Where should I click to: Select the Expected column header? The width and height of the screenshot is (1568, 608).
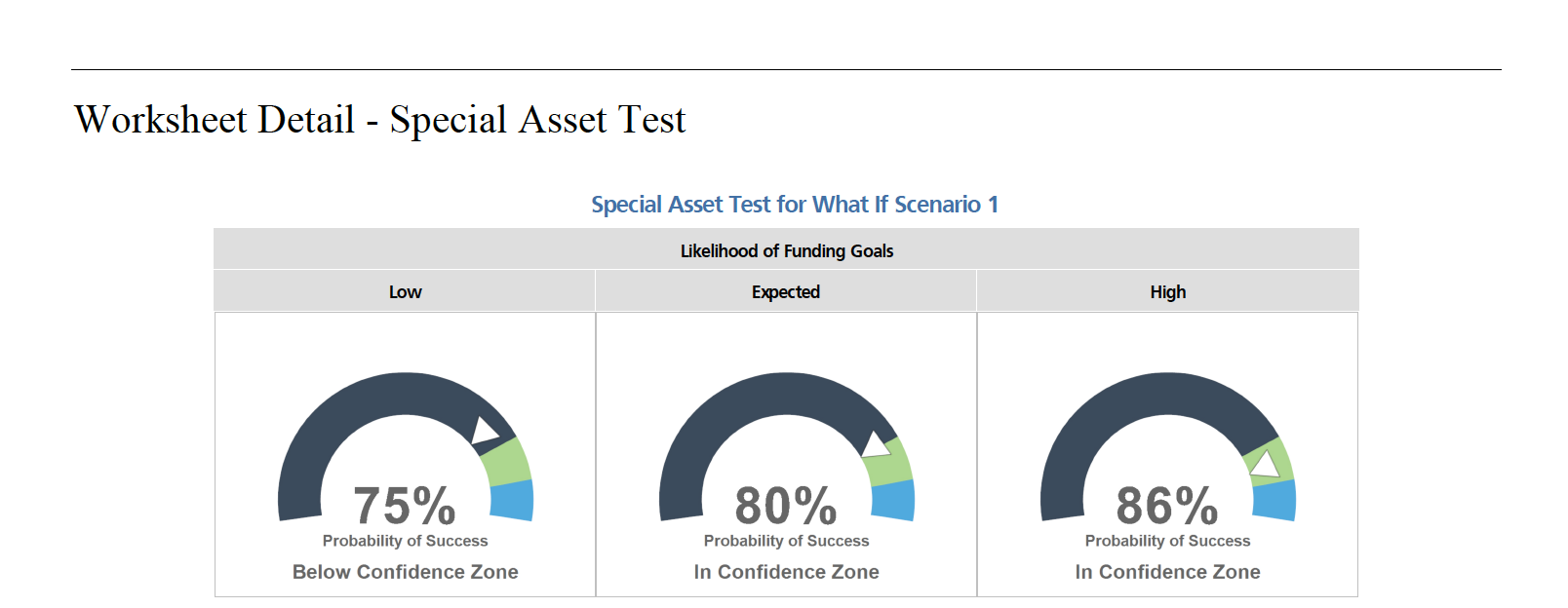point(786,291)
